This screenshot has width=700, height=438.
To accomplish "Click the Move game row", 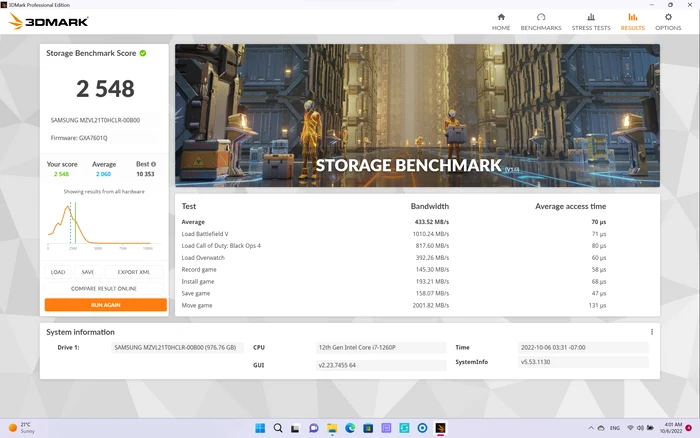I will tap(394, 305).
